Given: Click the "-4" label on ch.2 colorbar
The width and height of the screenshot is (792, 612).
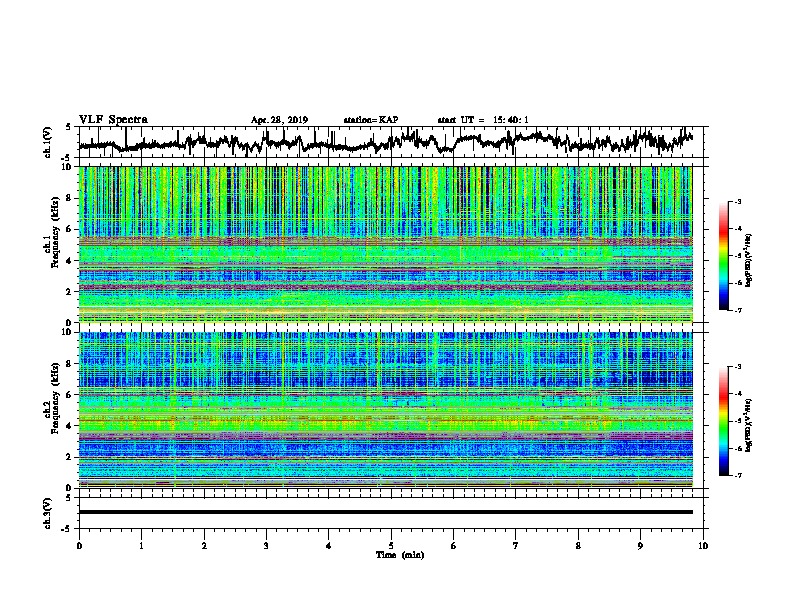Looking at the screenshot, I should 737,394.
